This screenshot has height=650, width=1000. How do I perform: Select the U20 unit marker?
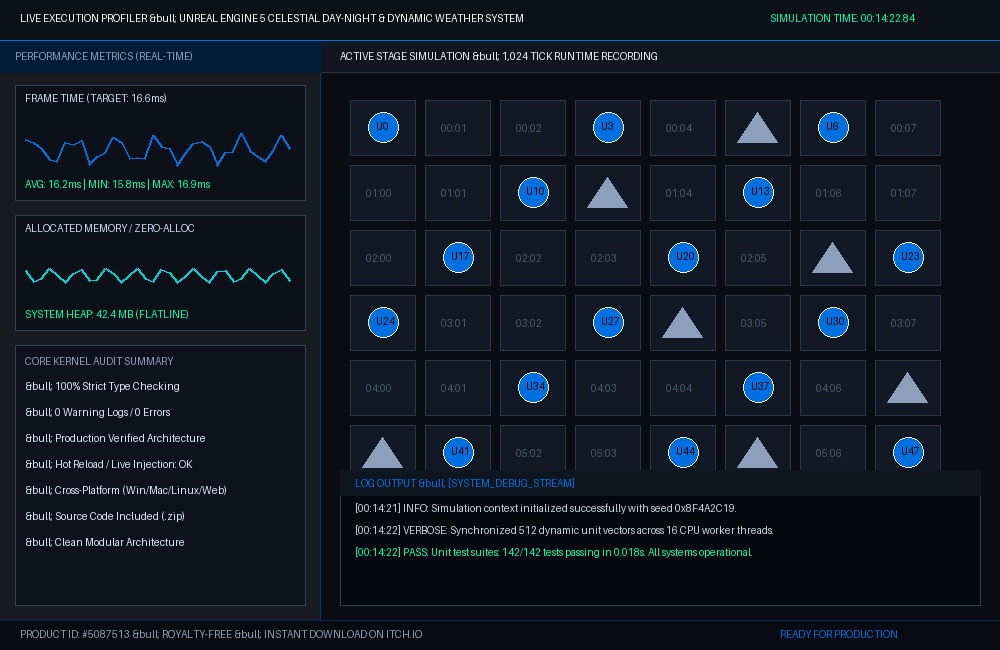pos(684,258)
